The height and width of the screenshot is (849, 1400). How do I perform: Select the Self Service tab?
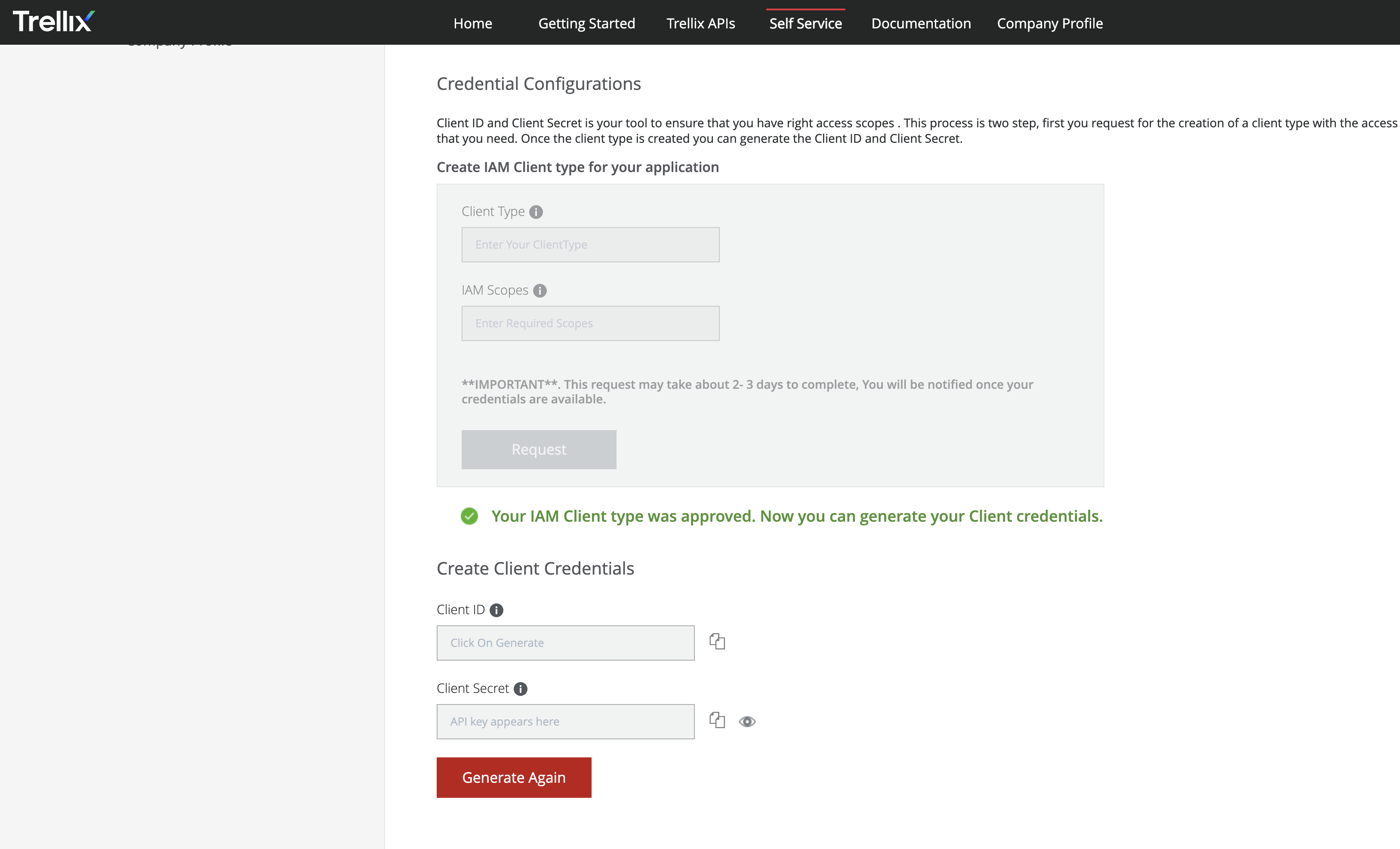(805, 23)
